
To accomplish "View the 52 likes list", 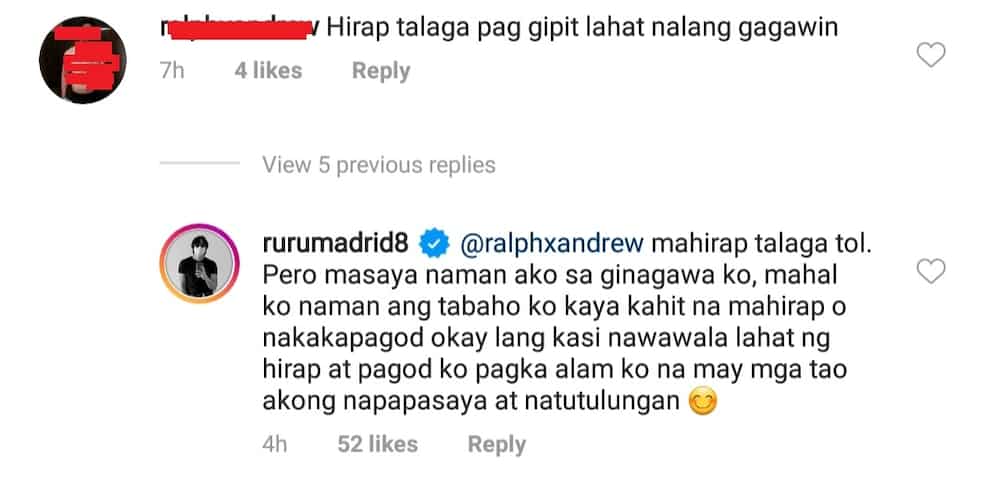I will pos(378,444).
